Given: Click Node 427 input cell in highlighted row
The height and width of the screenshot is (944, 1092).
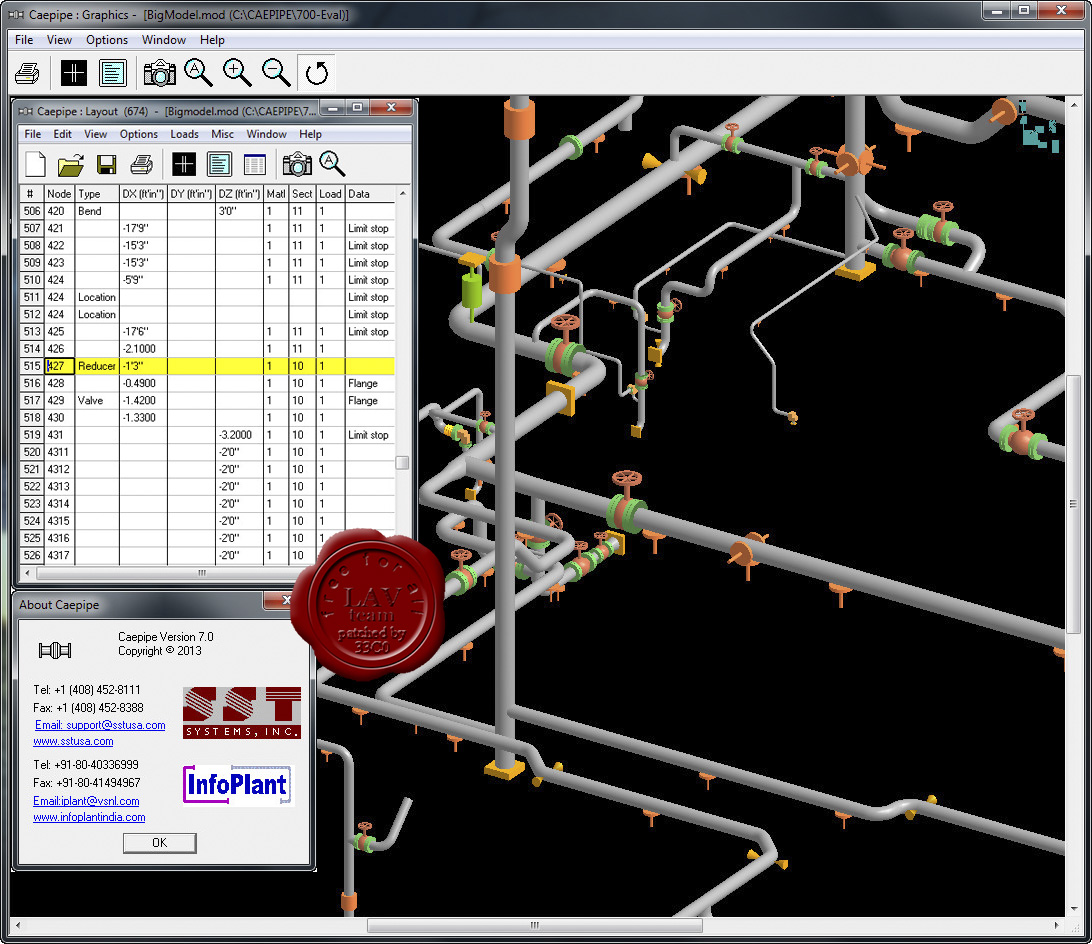Looking at the screenshot, I should (x=59, y=366).
